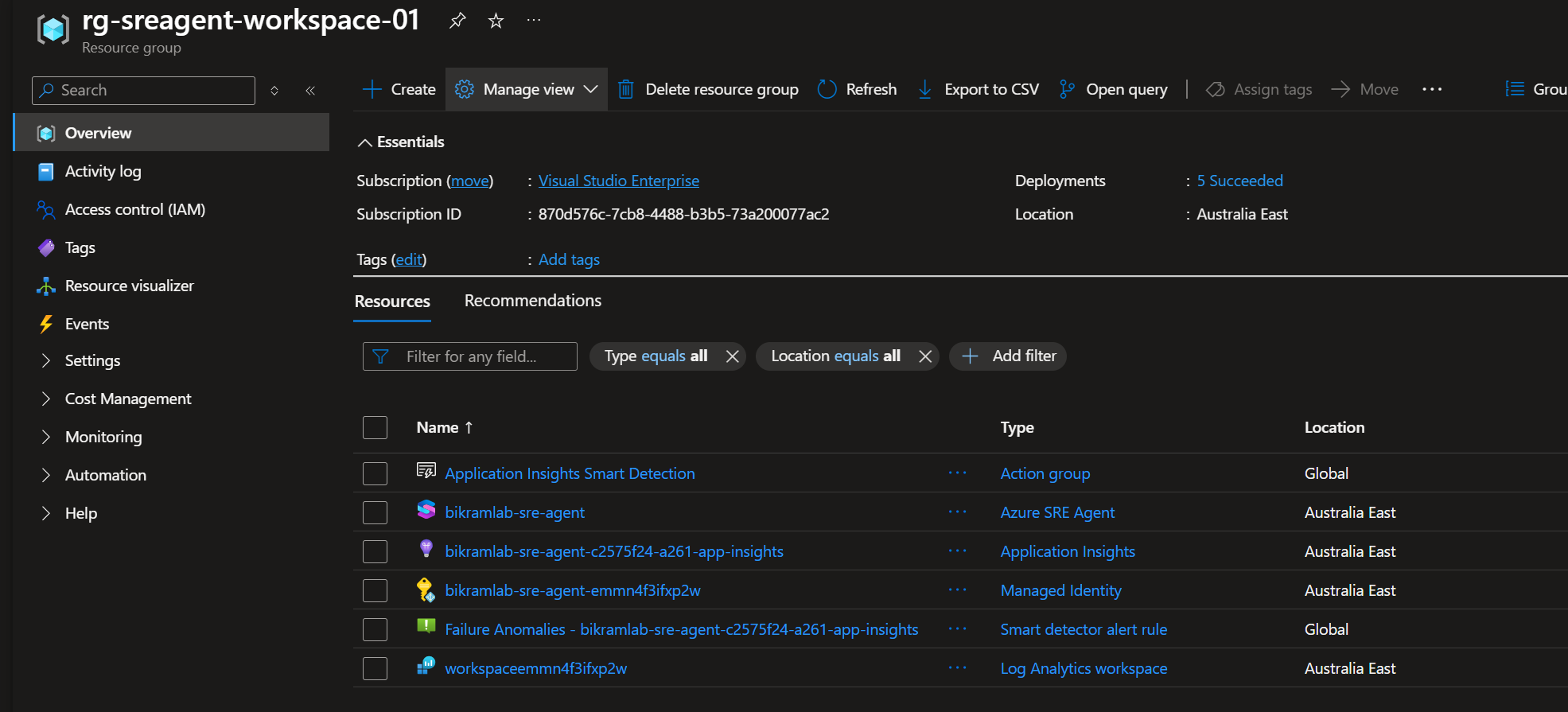The width and height of the screenshot is (1568, 712).
Task: Click the Add filter button
Action: [1008, 356]
